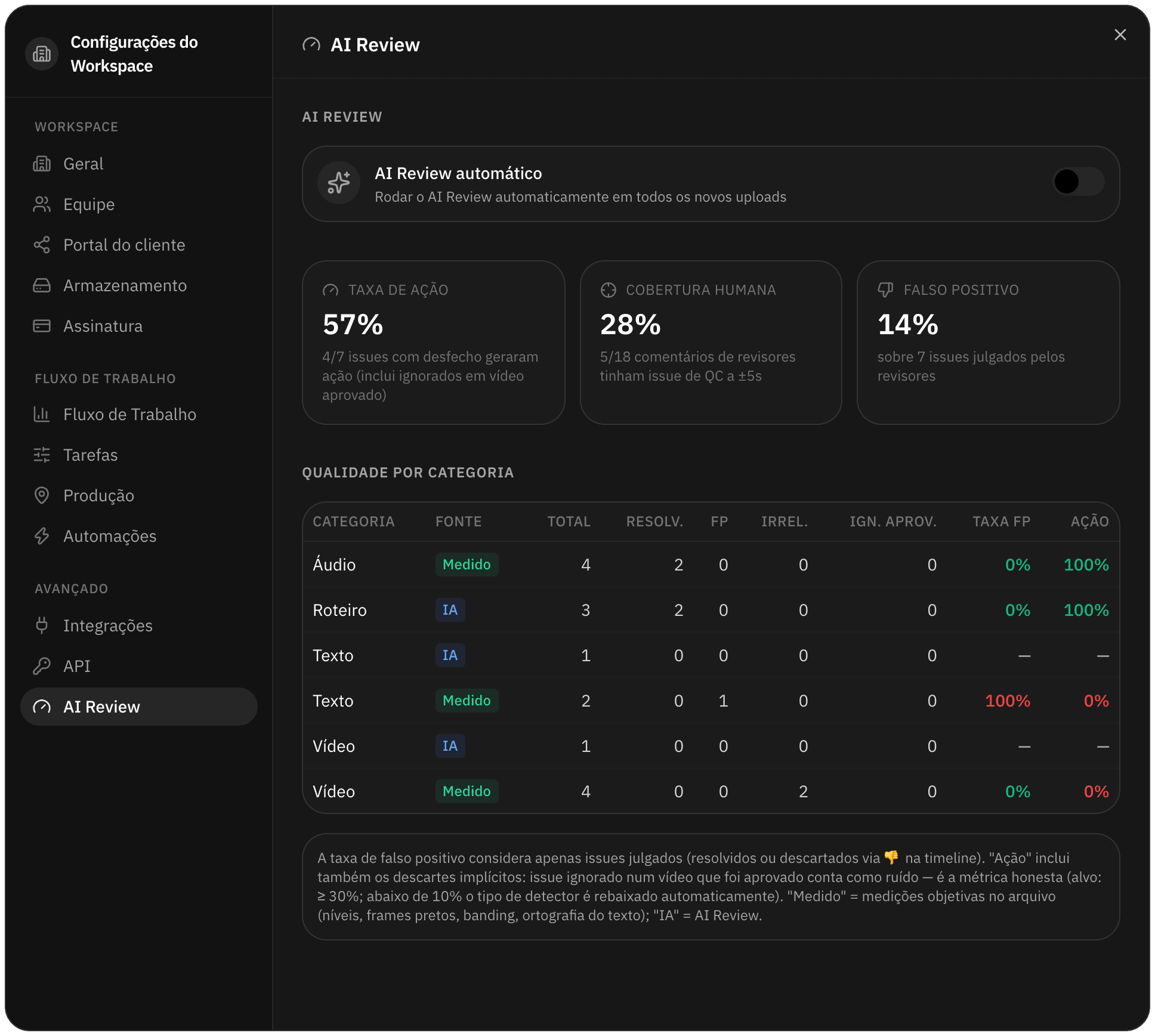Open the API settings entry

139,666
